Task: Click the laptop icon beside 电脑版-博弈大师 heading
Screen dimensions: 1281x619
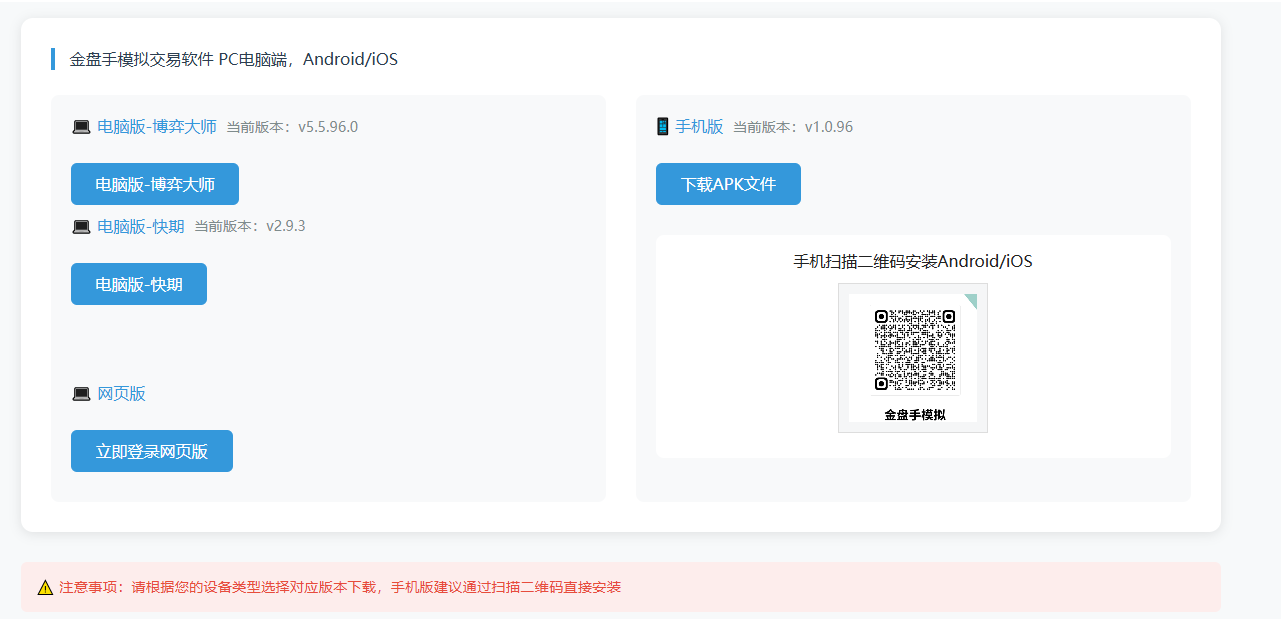Action: point(81,127)
